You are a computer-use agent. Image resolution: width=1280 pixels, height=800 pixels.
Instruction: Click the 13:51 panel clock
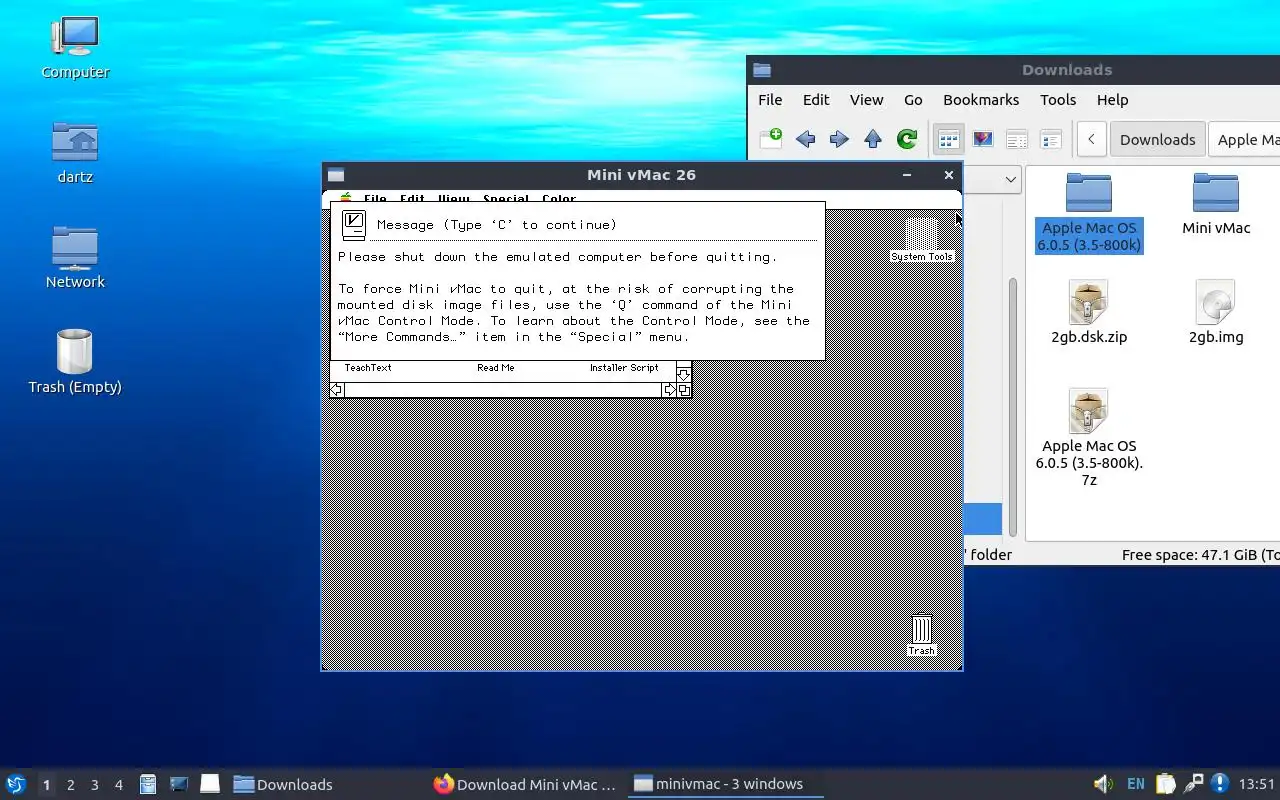click(1256, 785)
